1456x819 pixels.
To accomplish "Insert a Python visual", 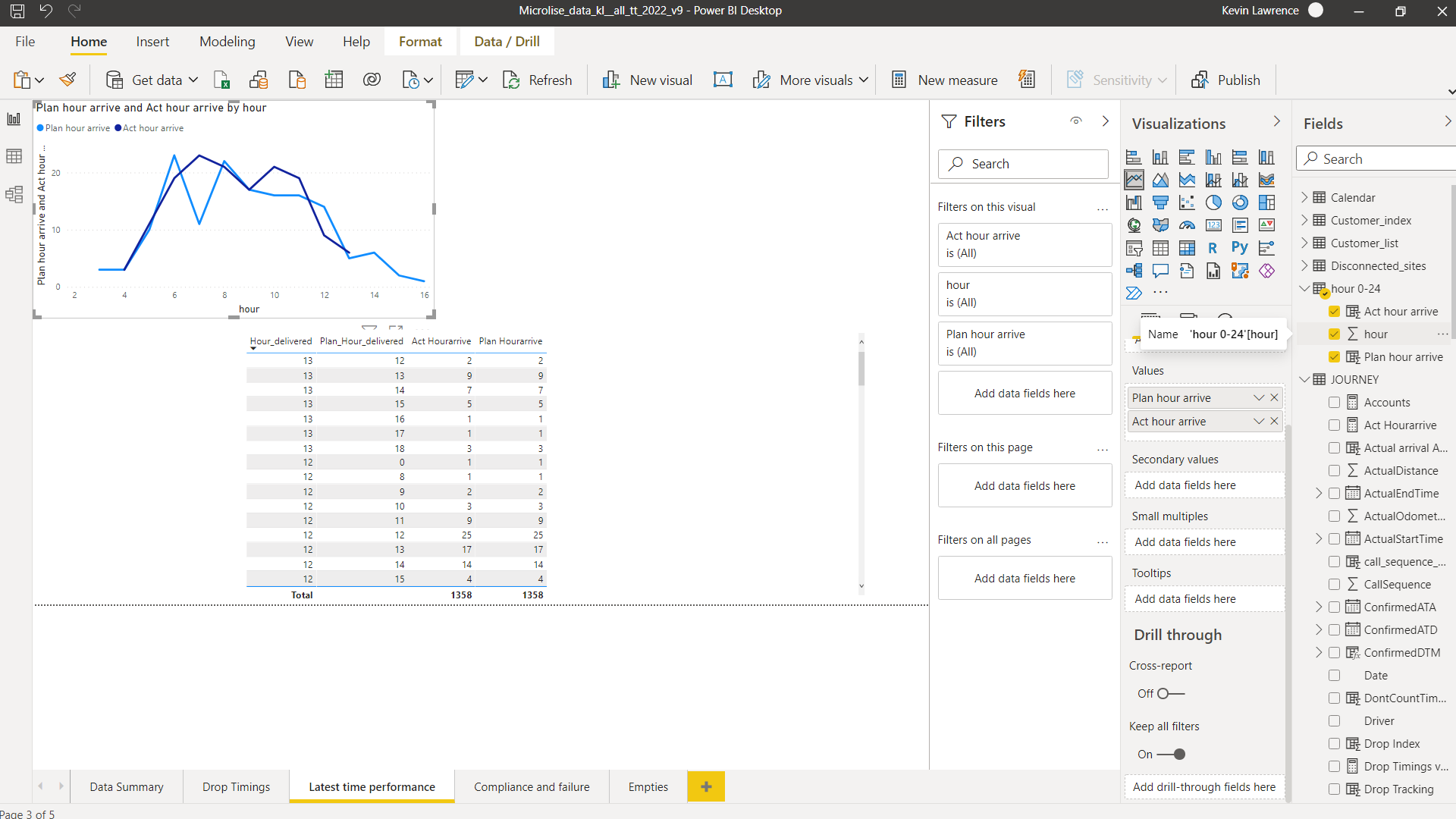I will [1240, 248].
